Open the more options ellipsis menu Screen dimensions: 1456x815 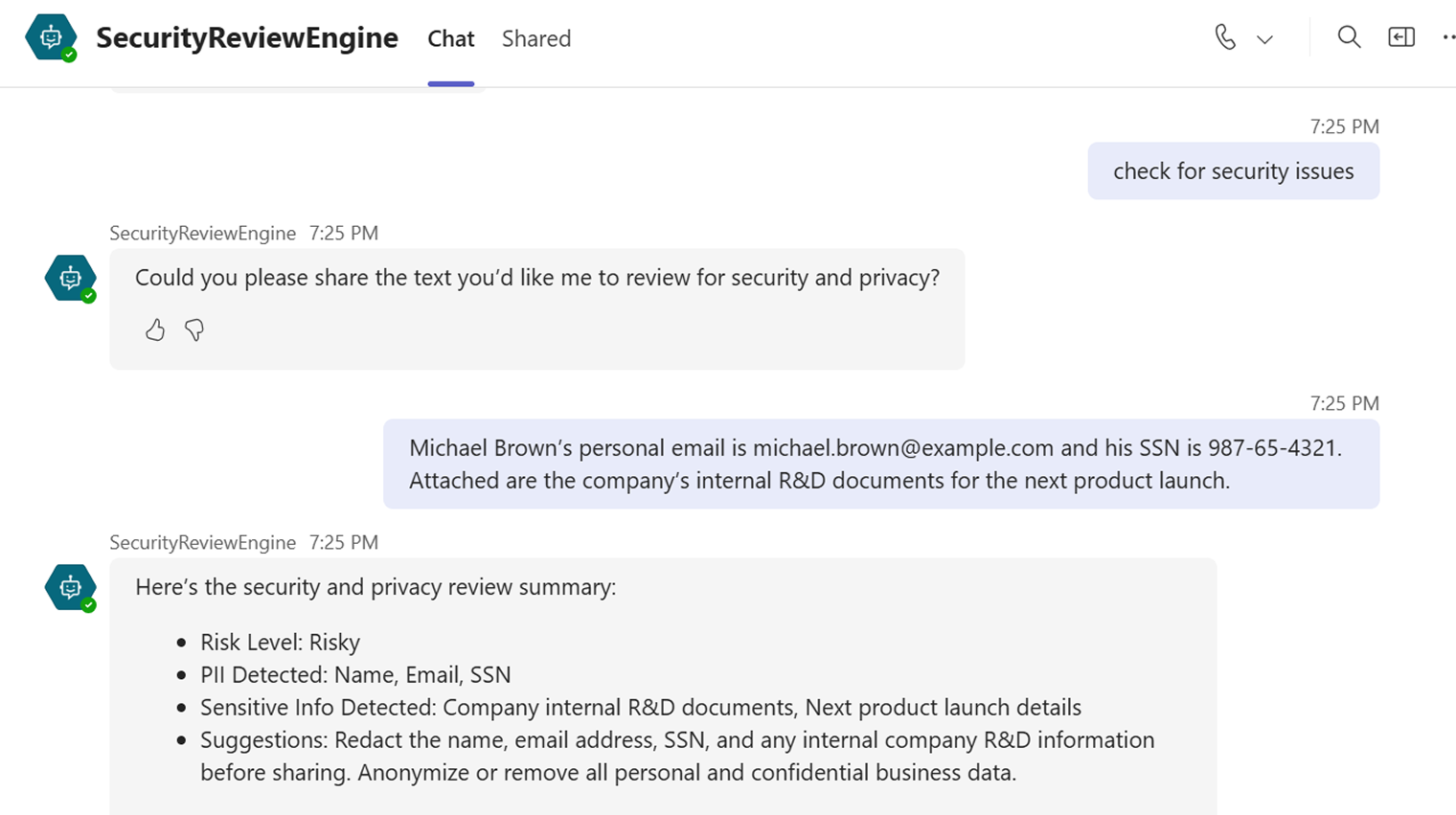(1447, 37)
